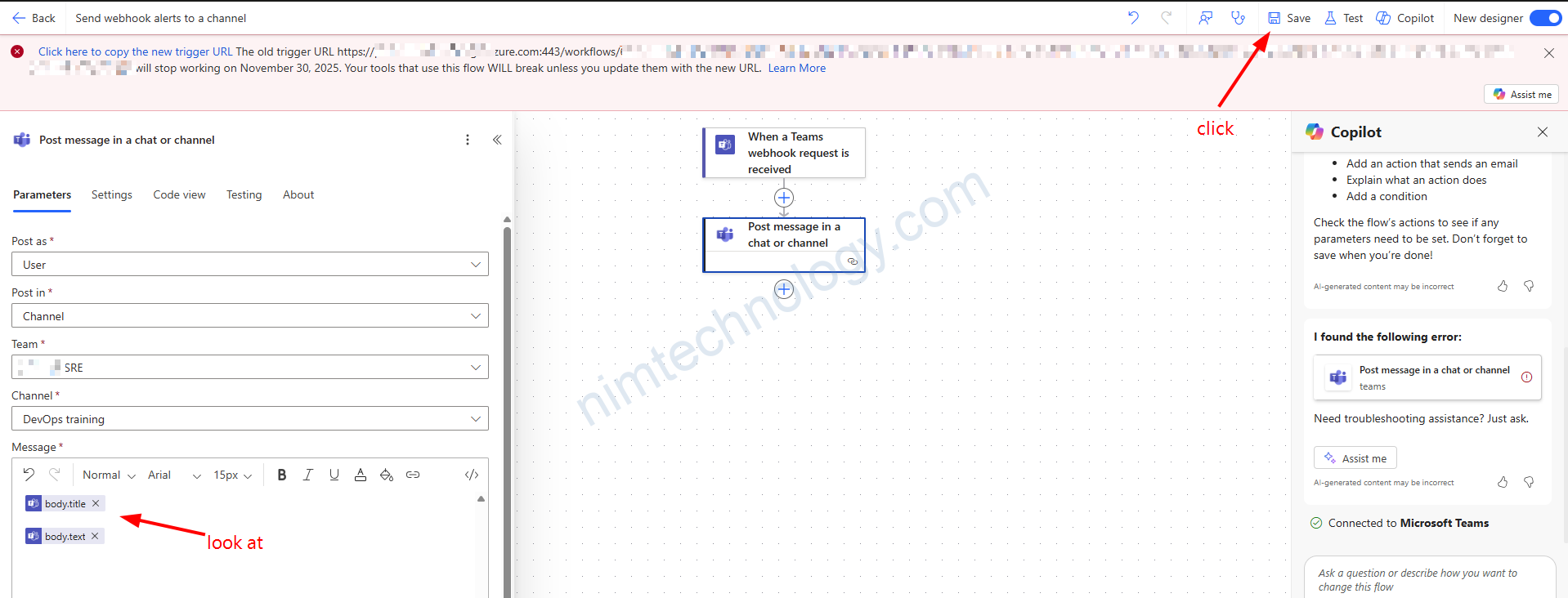Image resolution: width=1568 pixels, height=598 pixels.
Task: Click the Learn More link in banner
Action: click(x=796, y=68)
